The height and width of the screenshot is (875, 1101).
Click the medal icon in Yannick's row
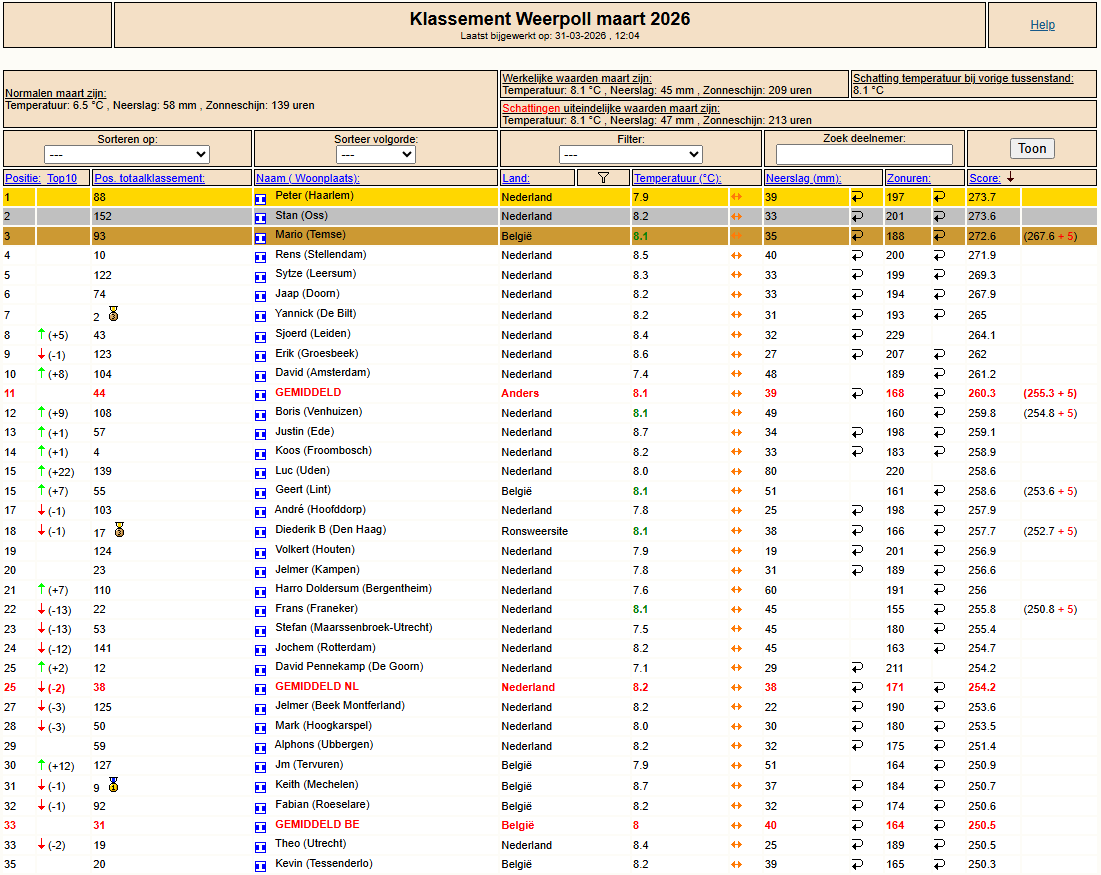pyautogui.click(x=114, y=314)
